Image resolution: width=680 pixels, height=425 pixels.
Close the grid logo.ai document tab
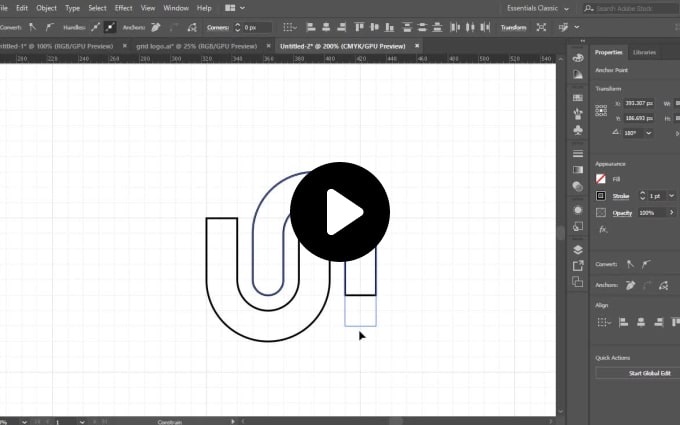[268, 46]
